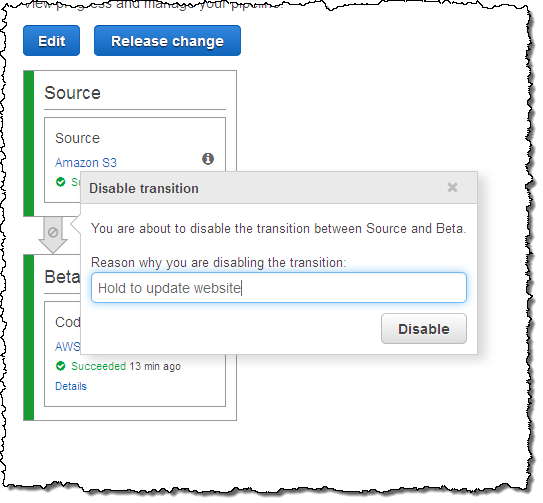543x503 pixels.
Task: Open the Amazon S3 provider link
Action: click(x=86, y=162)
